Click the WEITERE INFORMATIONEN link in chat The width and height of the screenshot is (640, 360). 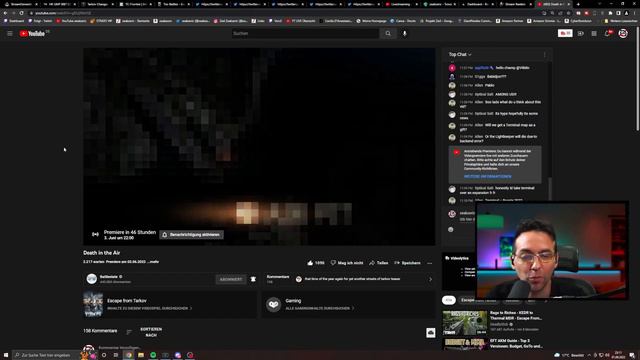487,176
